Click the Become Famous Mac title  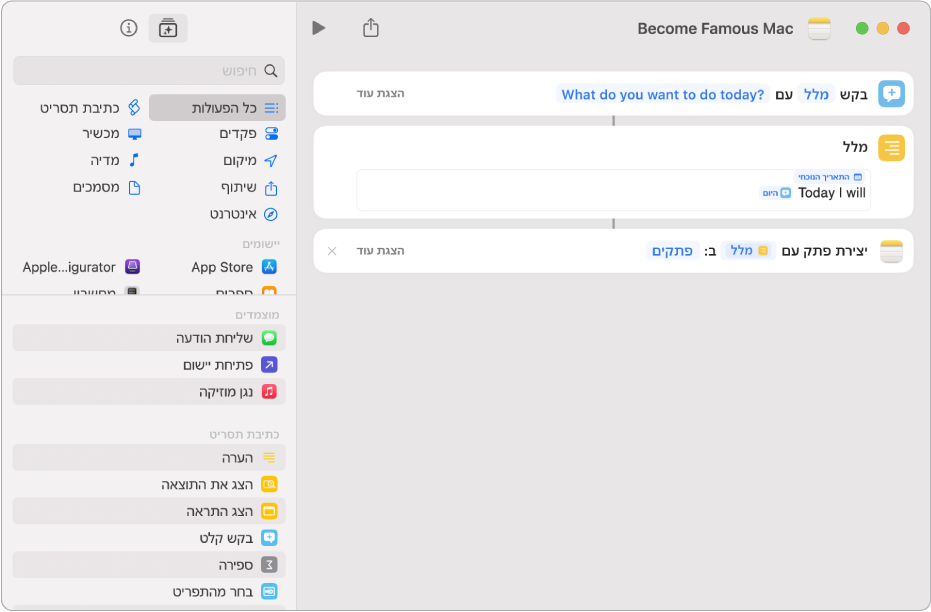(x=715, y=28)
